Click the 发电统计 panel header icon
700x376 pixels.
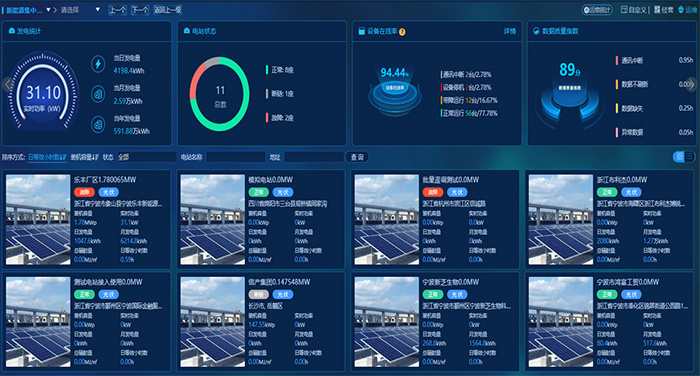[12, 31]
